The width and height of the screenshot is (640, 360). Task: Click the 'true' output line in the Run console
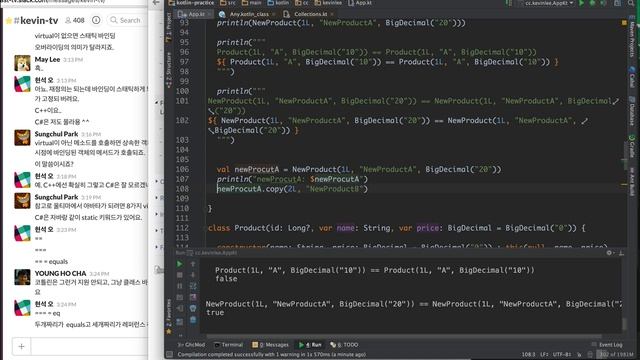[215, 313]
